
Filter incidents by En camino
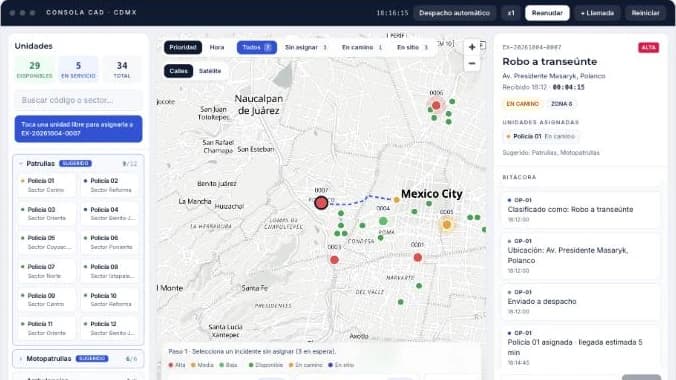point(362,47)
